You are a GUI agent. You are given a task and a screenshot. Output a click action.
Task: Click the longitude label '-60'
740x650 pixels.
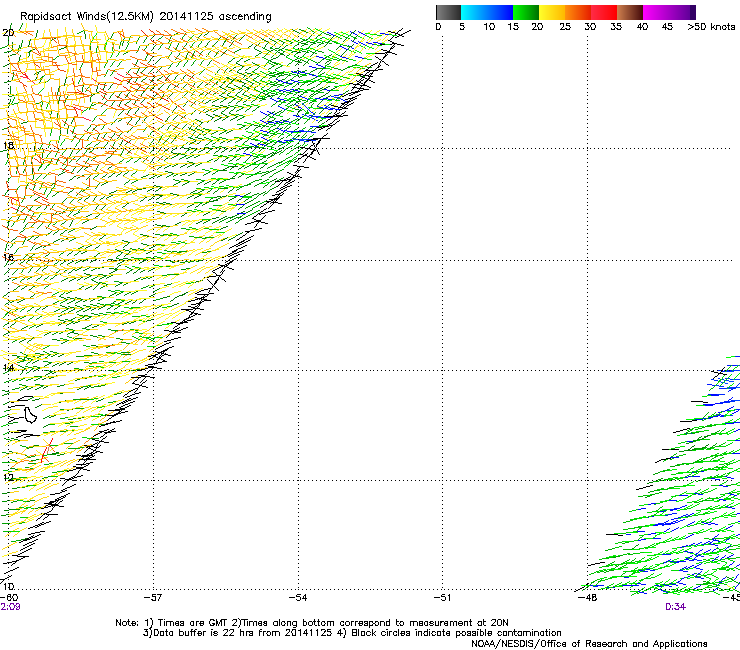click(x=9, y=597)
